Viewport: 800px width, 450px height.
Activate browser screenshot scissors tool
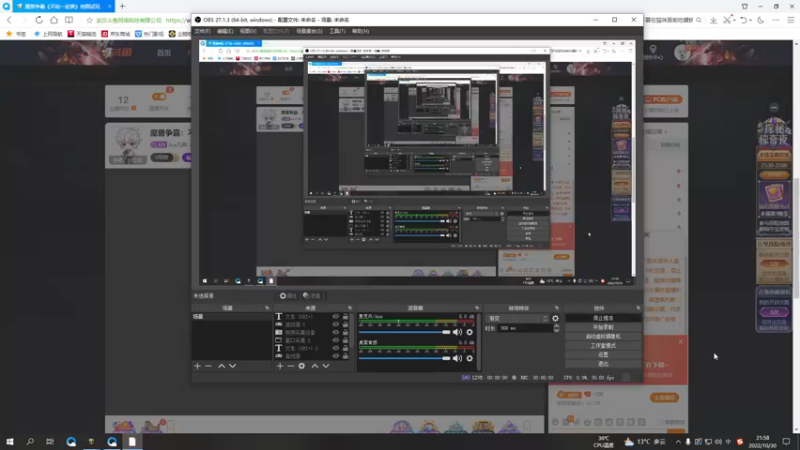click(727, 20)
